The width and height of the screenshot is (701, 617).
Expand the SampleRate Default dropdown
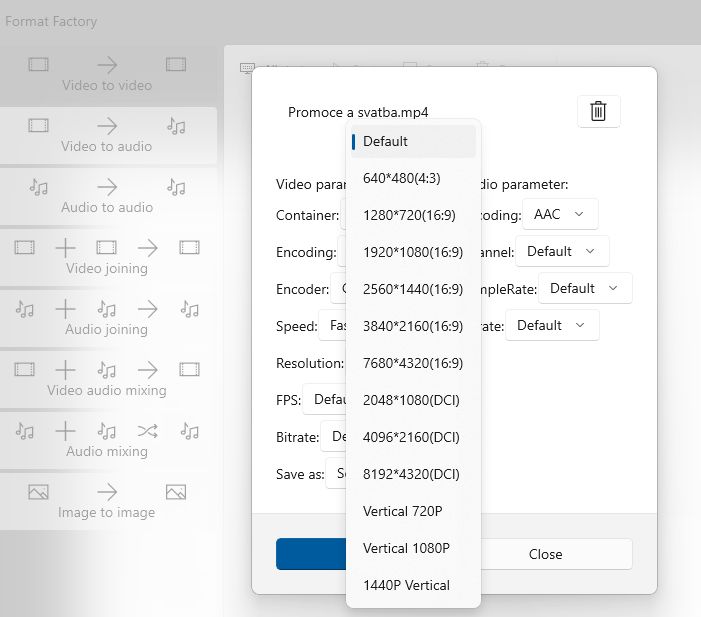click(x=585, y=288)
